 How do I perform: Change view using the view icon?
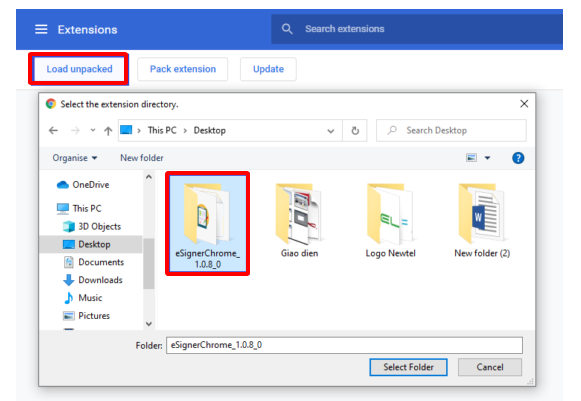[x=471, y=158]
